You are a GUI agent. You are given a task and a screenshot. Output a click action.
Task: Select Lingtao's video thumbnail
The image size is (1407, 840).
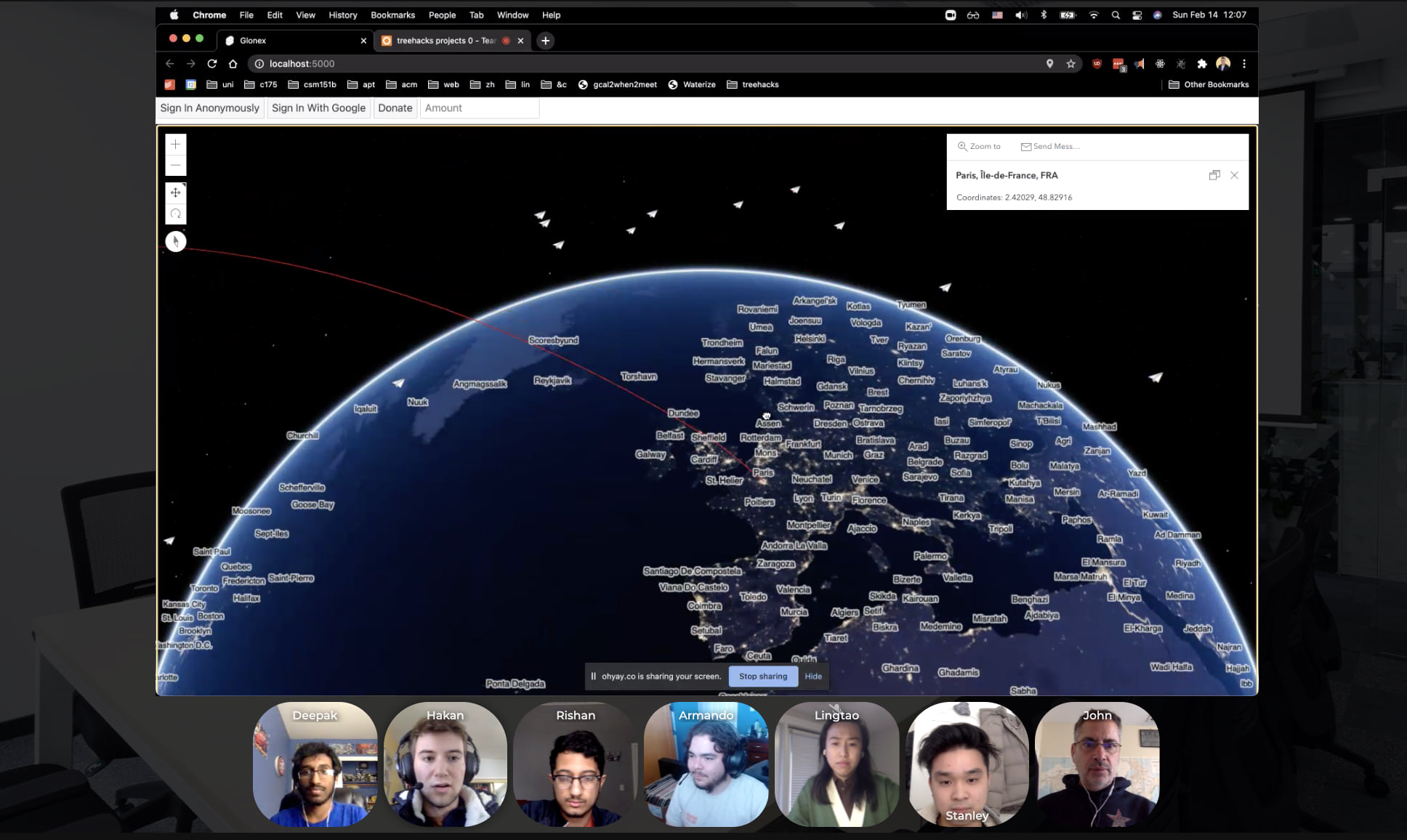click(x=836, y=764)
